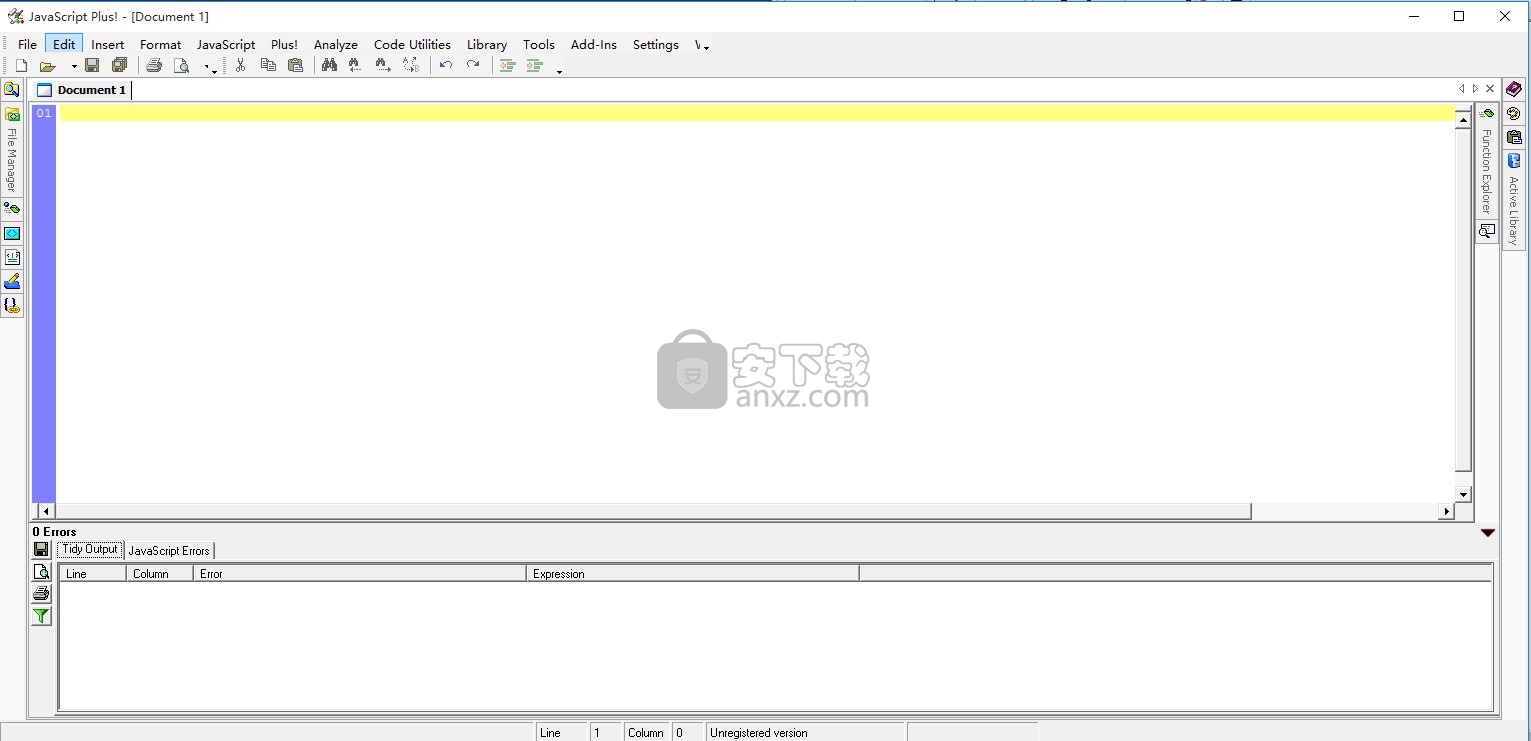1531x741 pixels.
Task: Sort errors by the Line column
Action: click(93, 573)
